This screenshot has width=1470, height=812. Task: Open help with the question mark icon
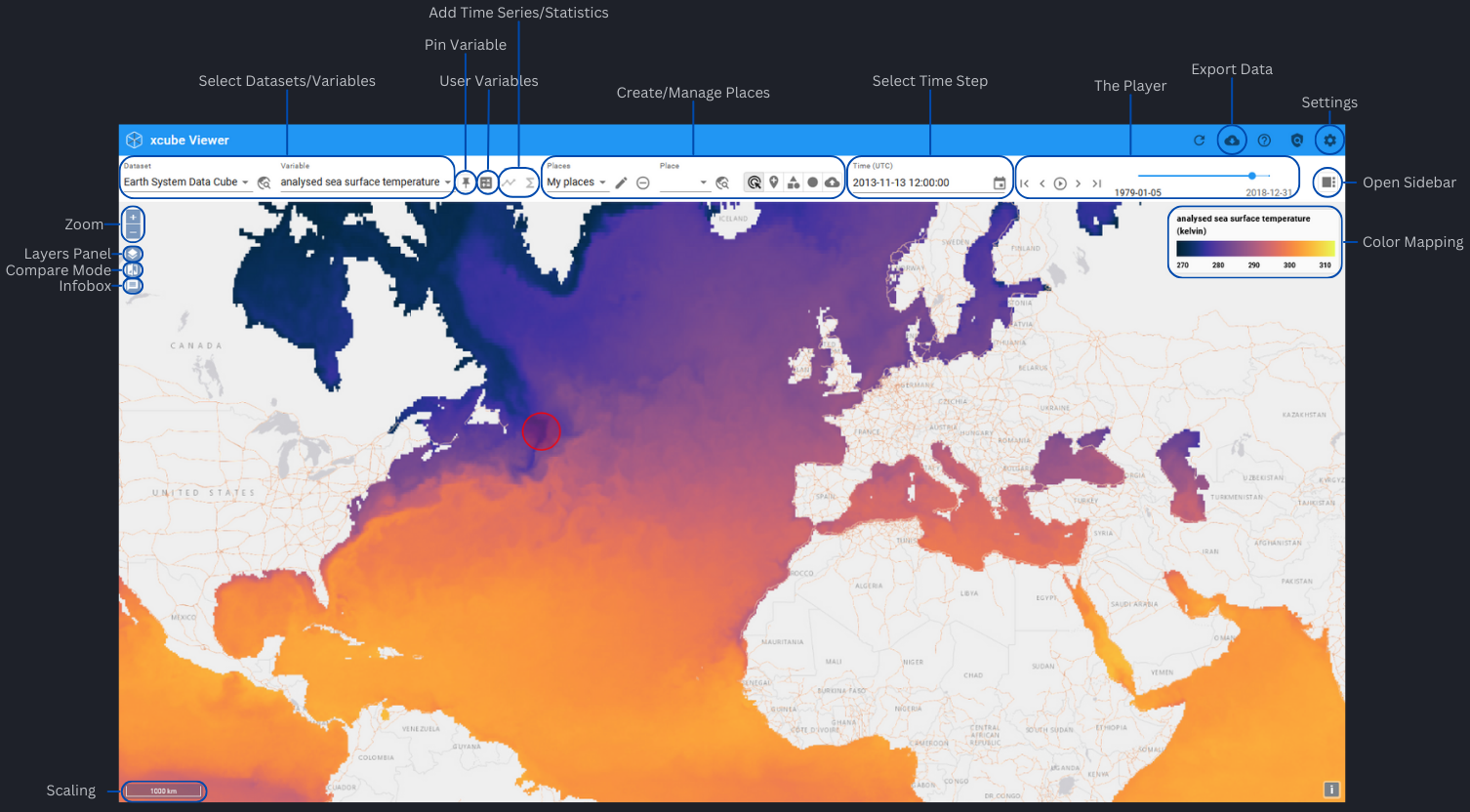(1264, 141)
